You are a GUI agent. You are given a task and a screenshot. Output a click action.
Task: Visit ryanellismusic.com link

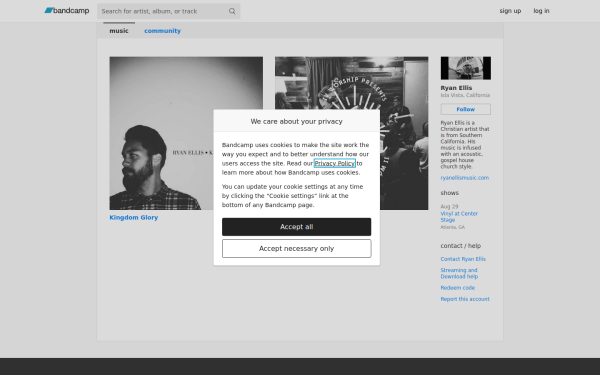(465, 178)
